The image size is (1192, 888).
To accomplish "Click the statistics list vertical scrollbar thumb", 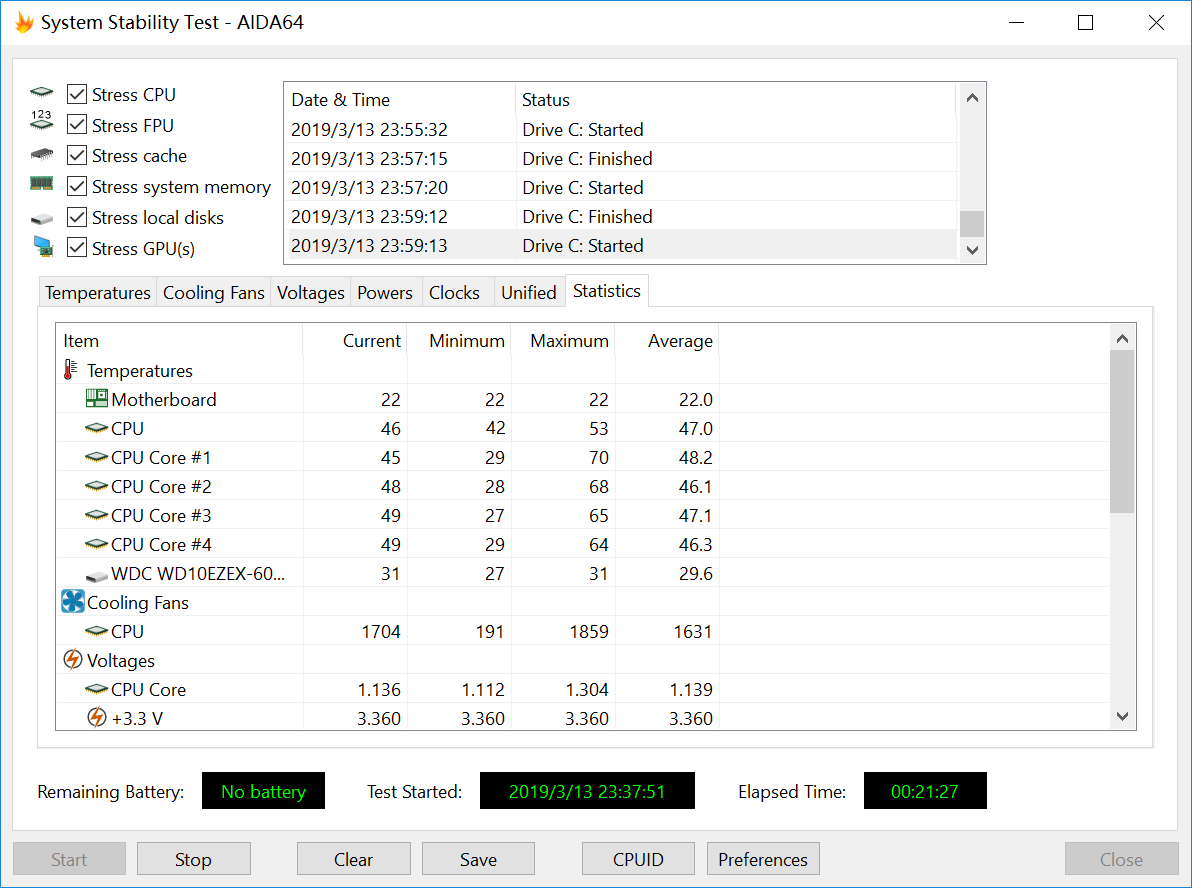I will point(1122,430).
